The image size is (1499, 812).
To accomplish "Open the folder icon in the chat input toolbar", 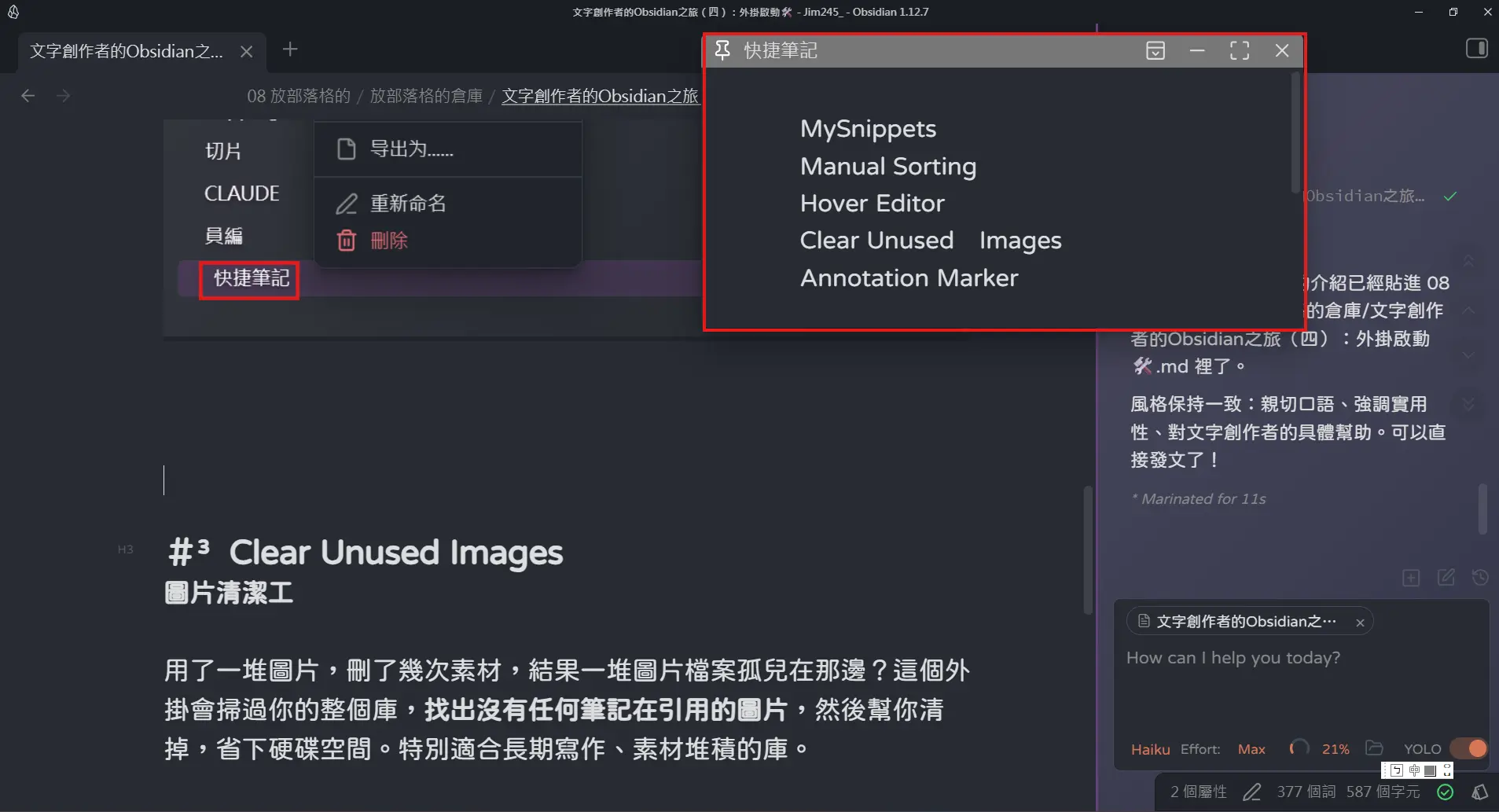I will [1374, 748].
